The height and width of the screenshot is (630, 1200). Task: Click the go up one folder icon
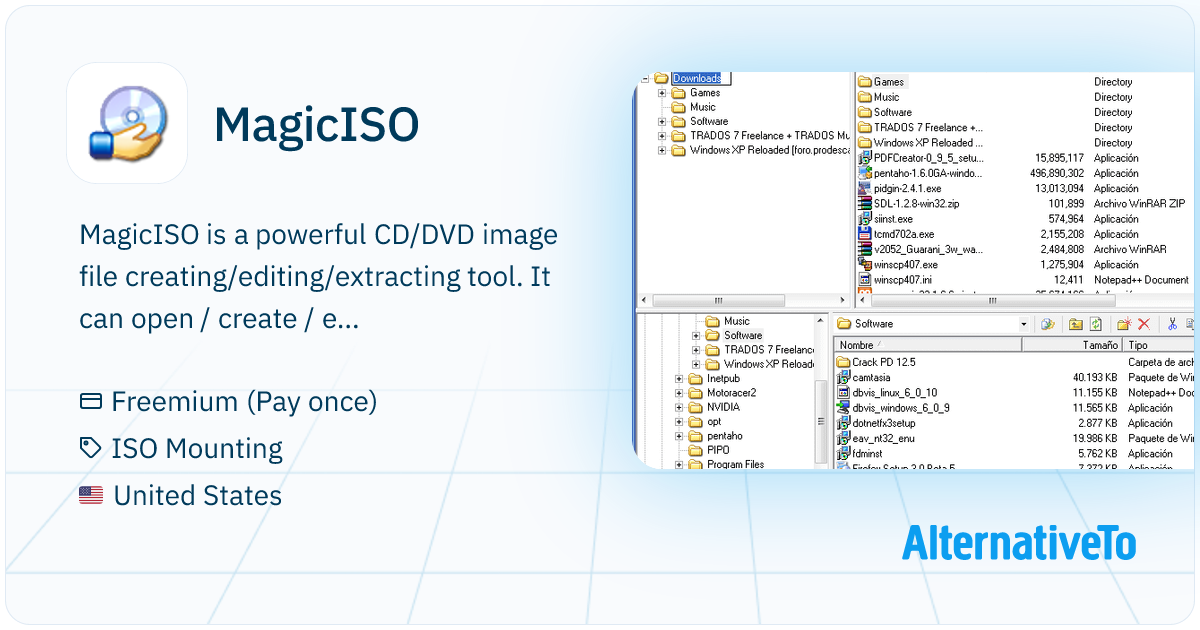pos(1075,324)
